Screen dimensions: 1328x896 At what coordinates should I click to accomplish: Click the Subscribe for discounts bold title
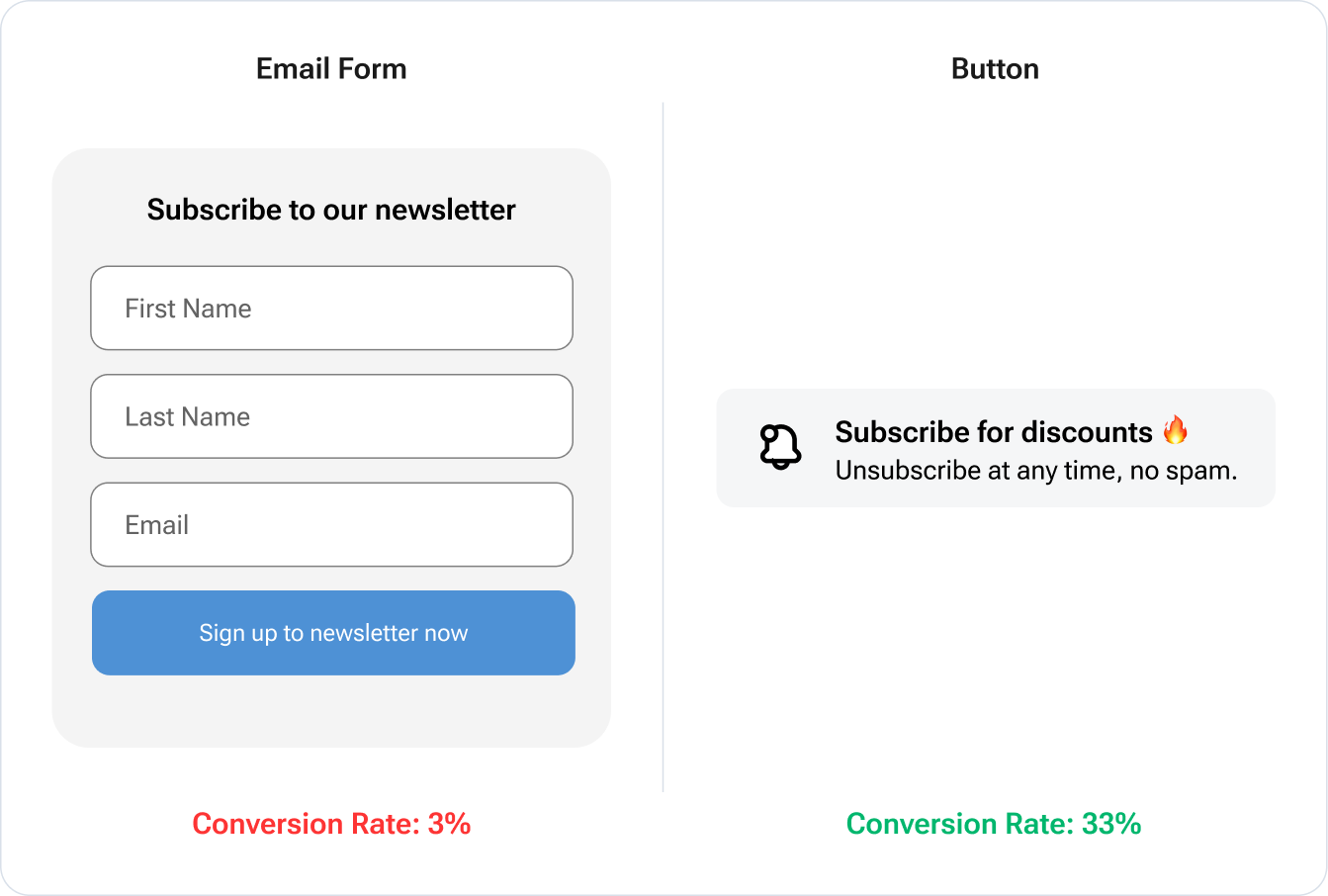(x=993, y=432)
